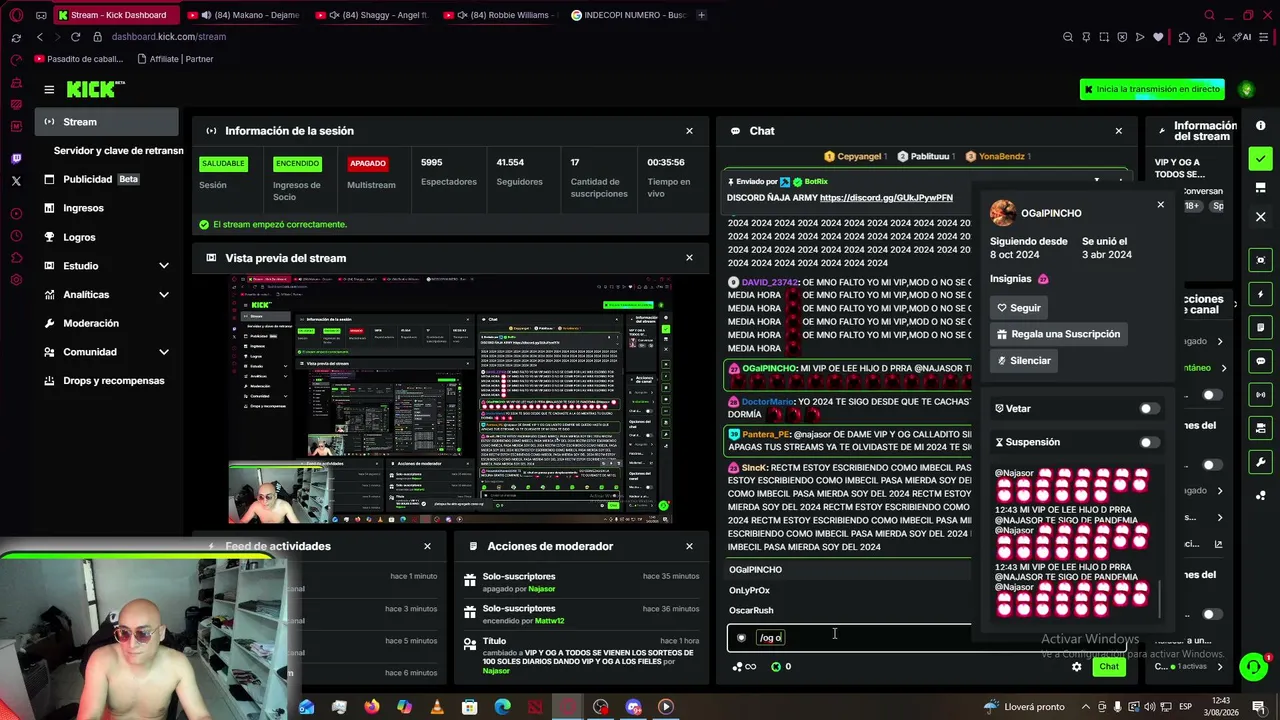Image resolution: width=1280 pixels, height=720 pixels.
Task: Click the X icon in right toolbar
Action: click(1260, 216)
